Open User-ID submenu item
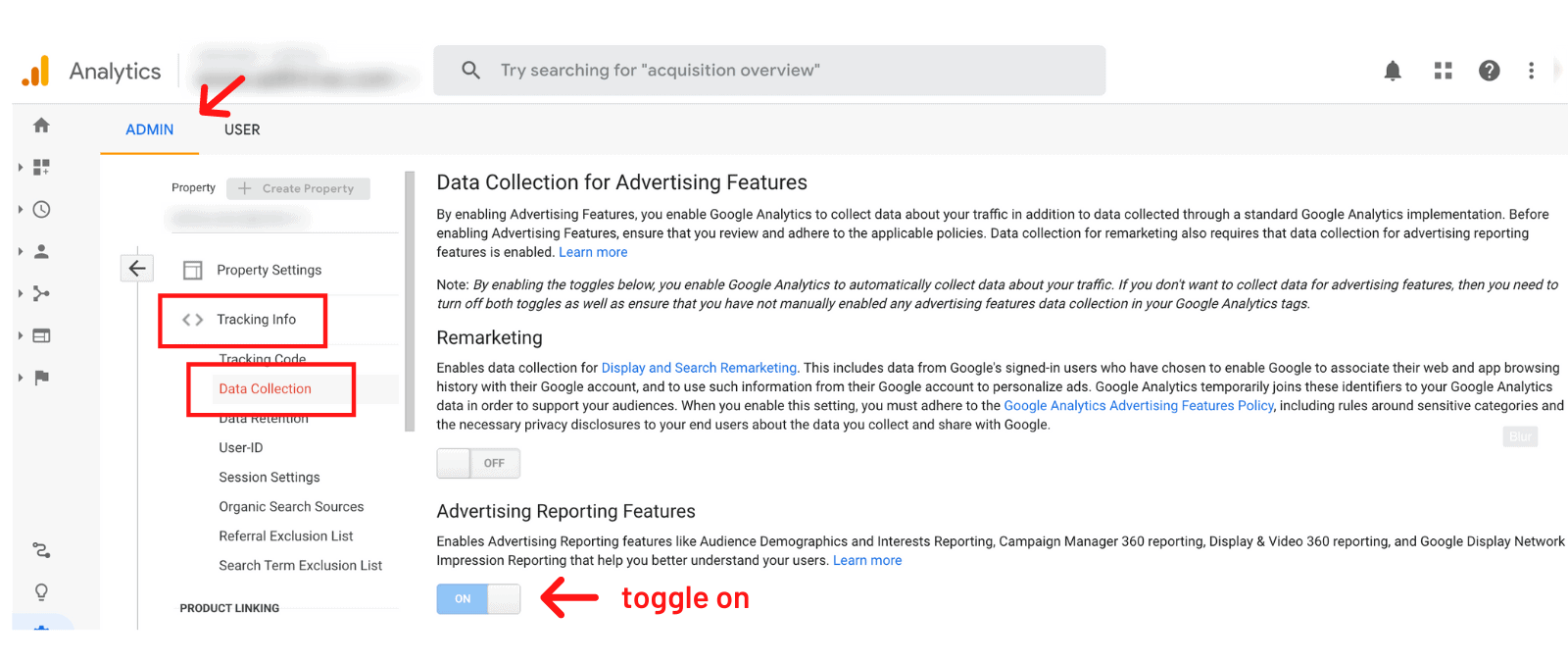The image size is (1568, 662). pyautogui.click(x=241, y=447)
